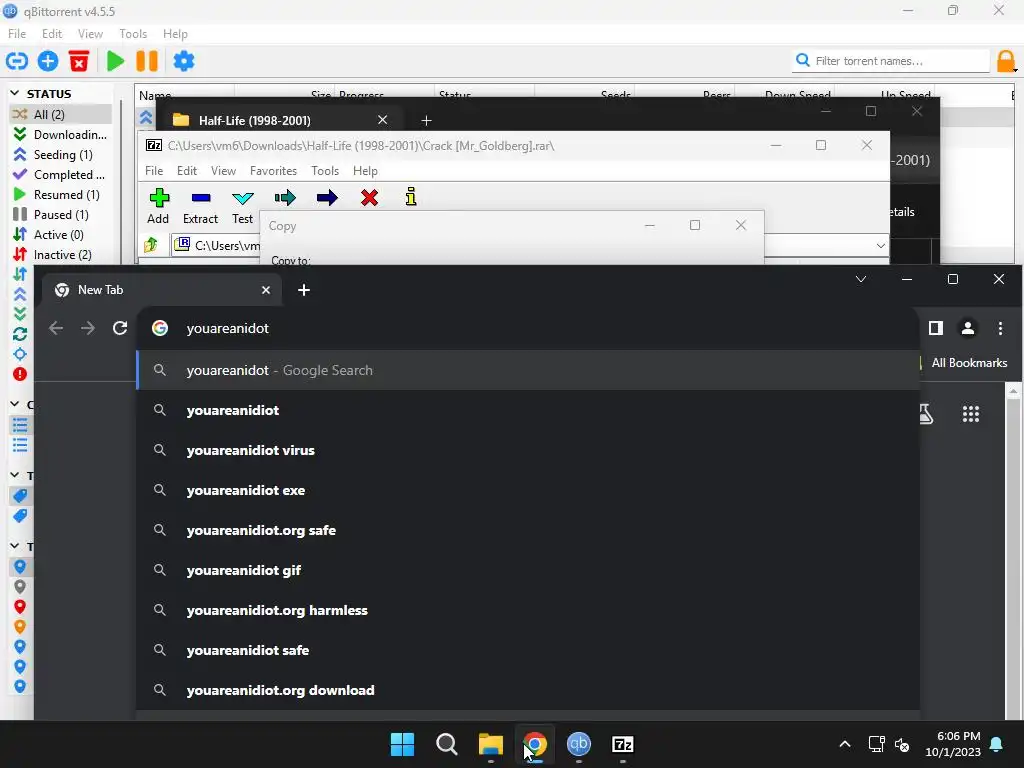Close the Chrome New Tab tab
The image size is (1024, 768).
coord(266,290)
